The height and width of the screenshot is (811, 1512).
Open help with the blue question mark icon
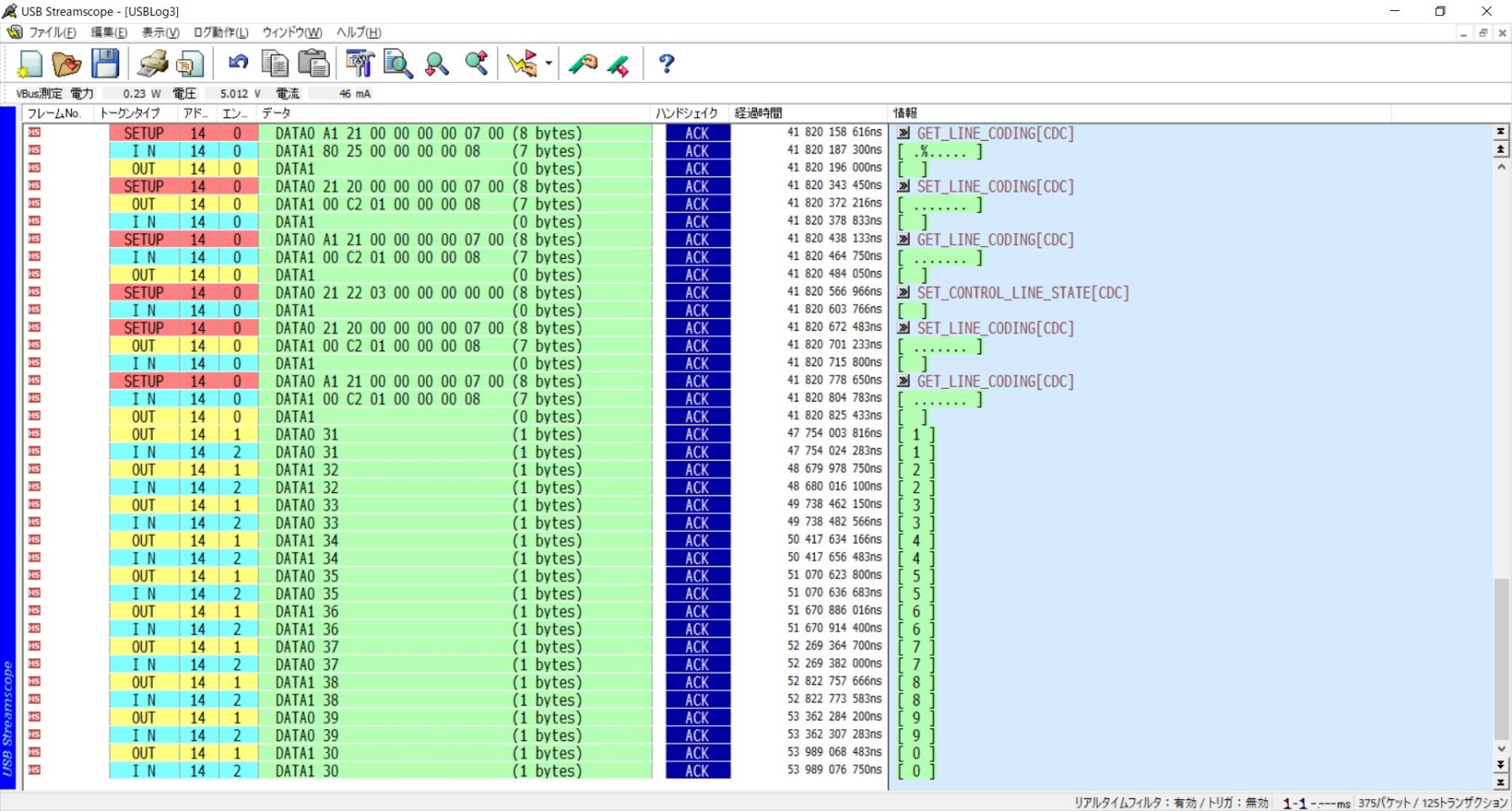pos(667,64)
